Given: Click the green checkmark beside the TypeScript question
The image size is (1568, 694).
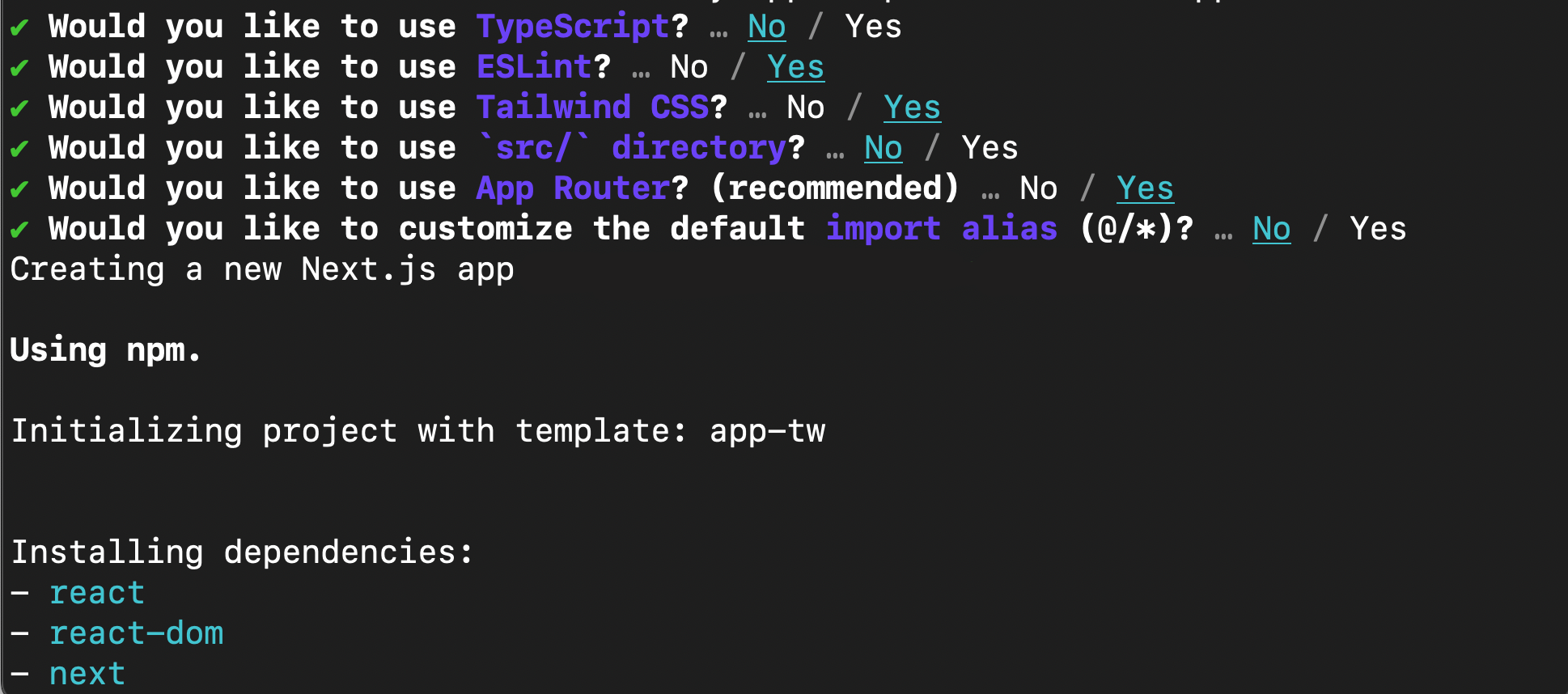Looking at the screenshot, I should tap(19, 28).
